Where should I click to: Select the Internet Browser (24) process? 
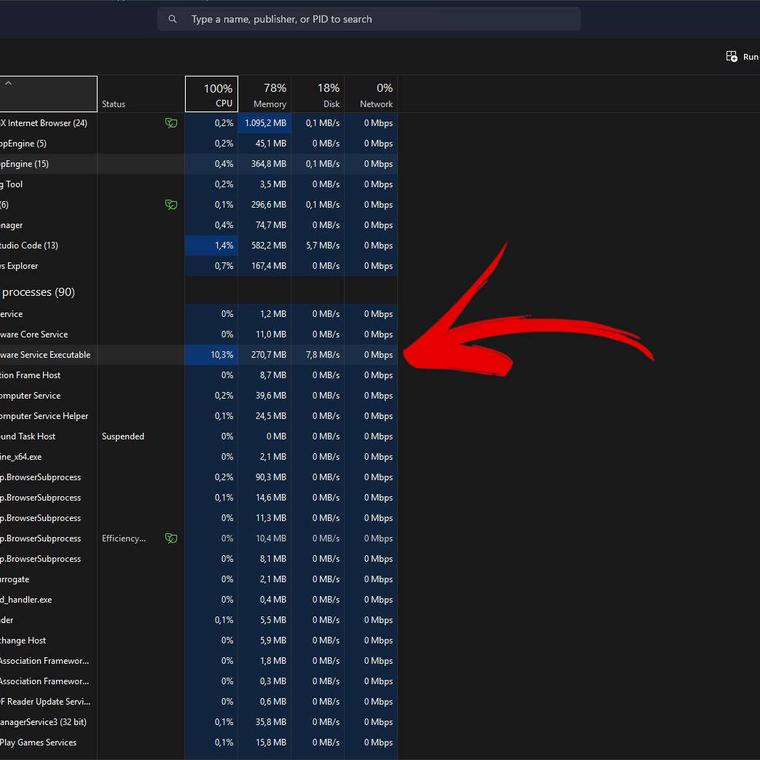46,123
